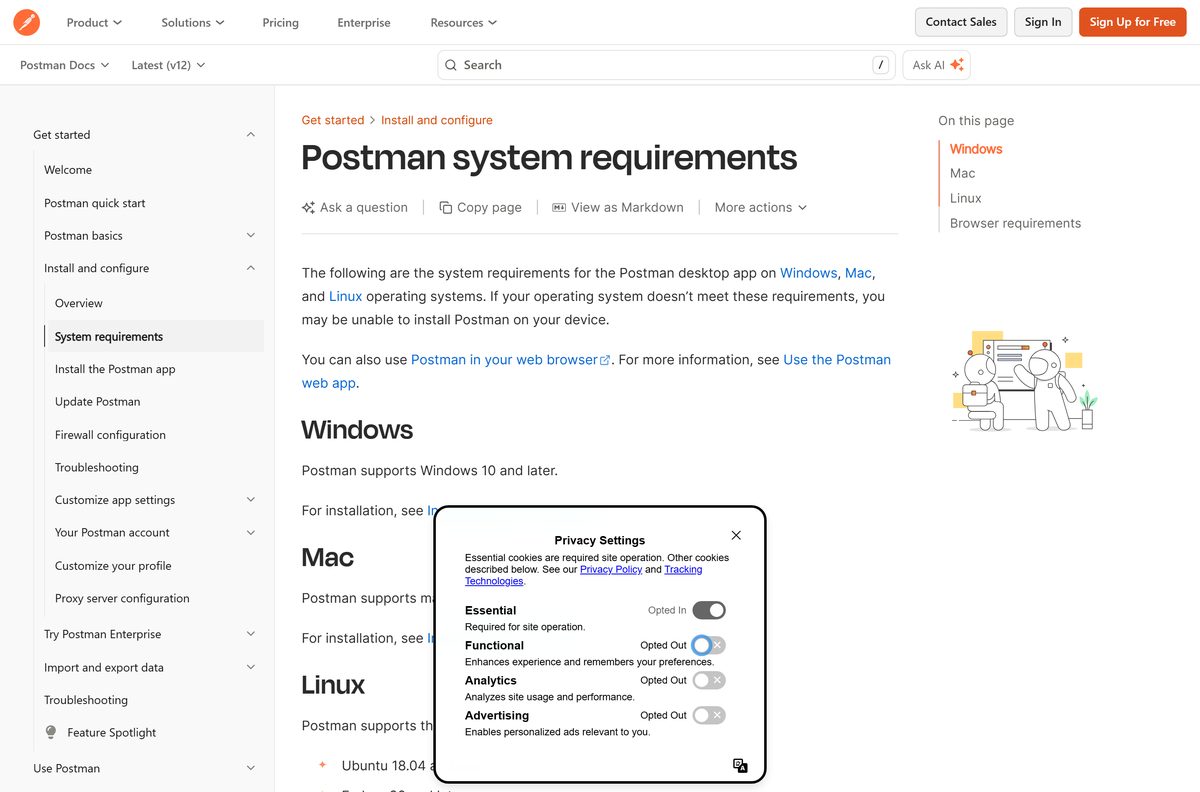Click the translate icon in privacy dialog
The height and width of the screenshot is (792, 1200).
pos(740,765)
